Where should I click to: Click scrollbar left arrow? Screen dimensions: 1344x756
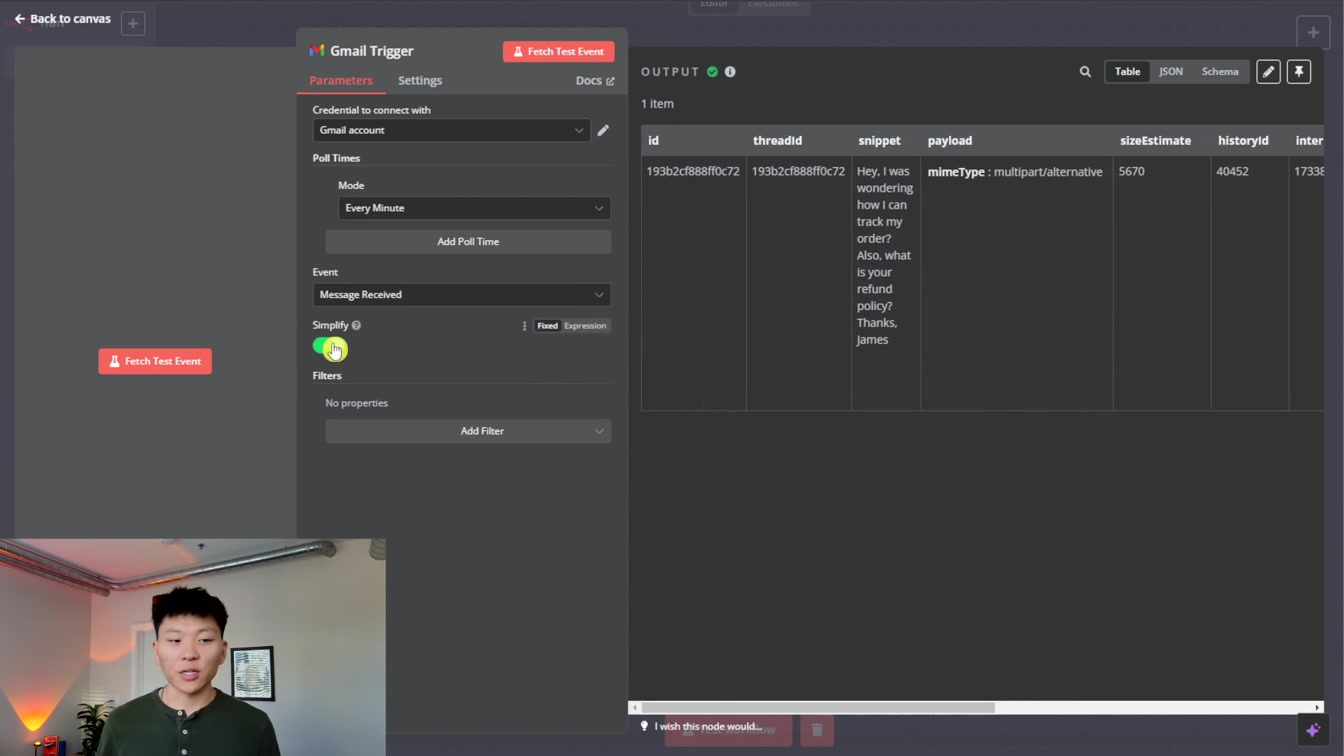635,707
